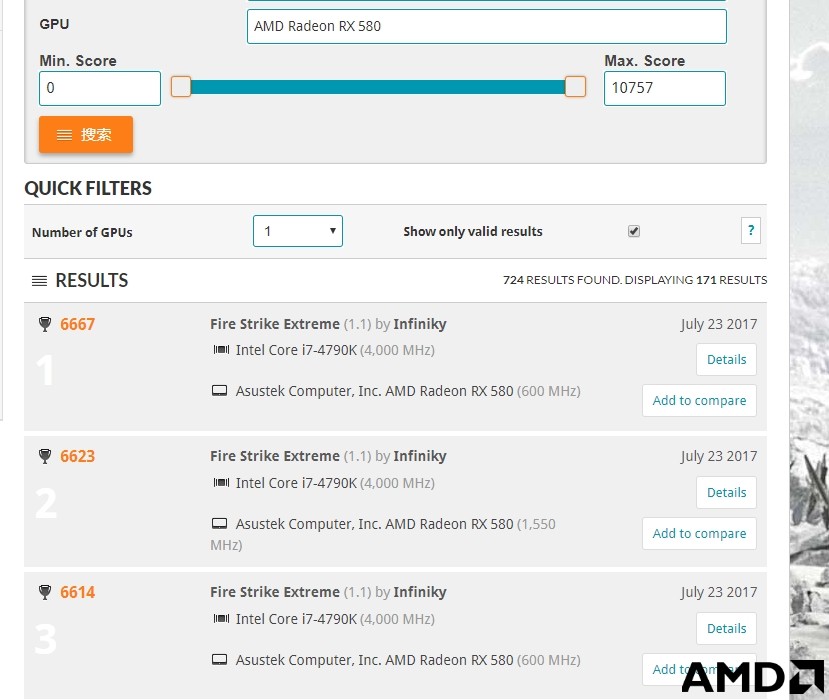This screenshot has height=700, width=829.
Task: Click the (1,550 MHz) GPU text in 6623 result
Action: coord(383,535)
